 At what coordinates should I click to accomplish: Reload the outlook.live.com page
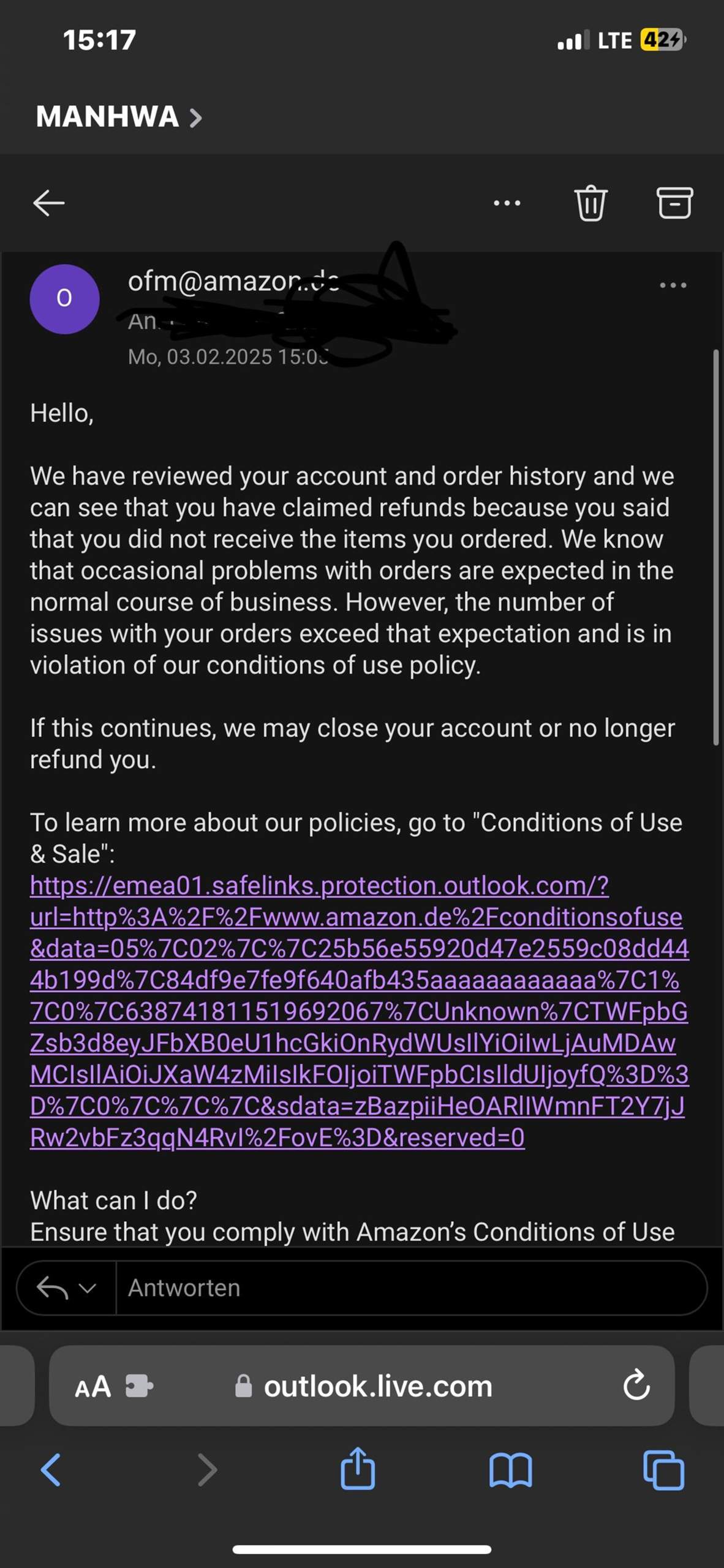point(636,1385)
